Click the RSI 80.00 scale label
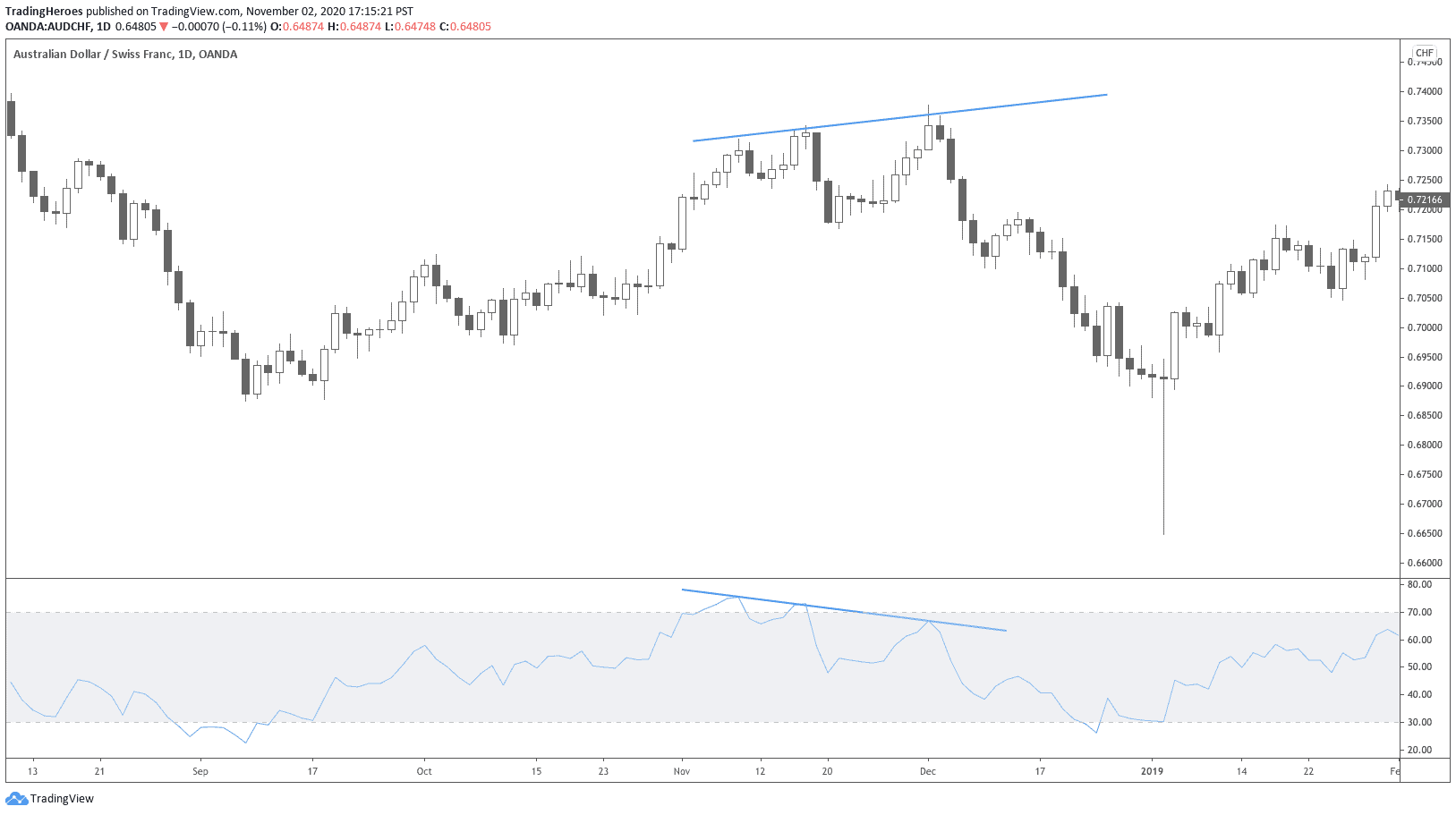The image size is (1456, 815). pyautogui.click(x=1419, y=584)
